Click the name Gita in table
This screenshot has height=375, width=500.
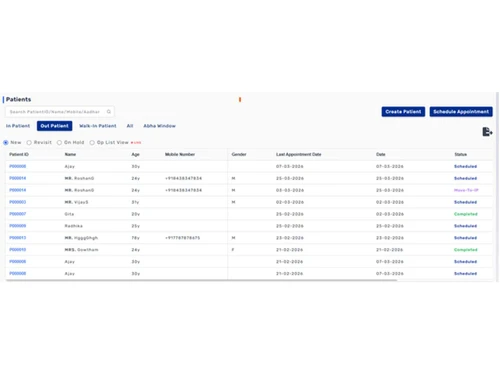point(69,214)
